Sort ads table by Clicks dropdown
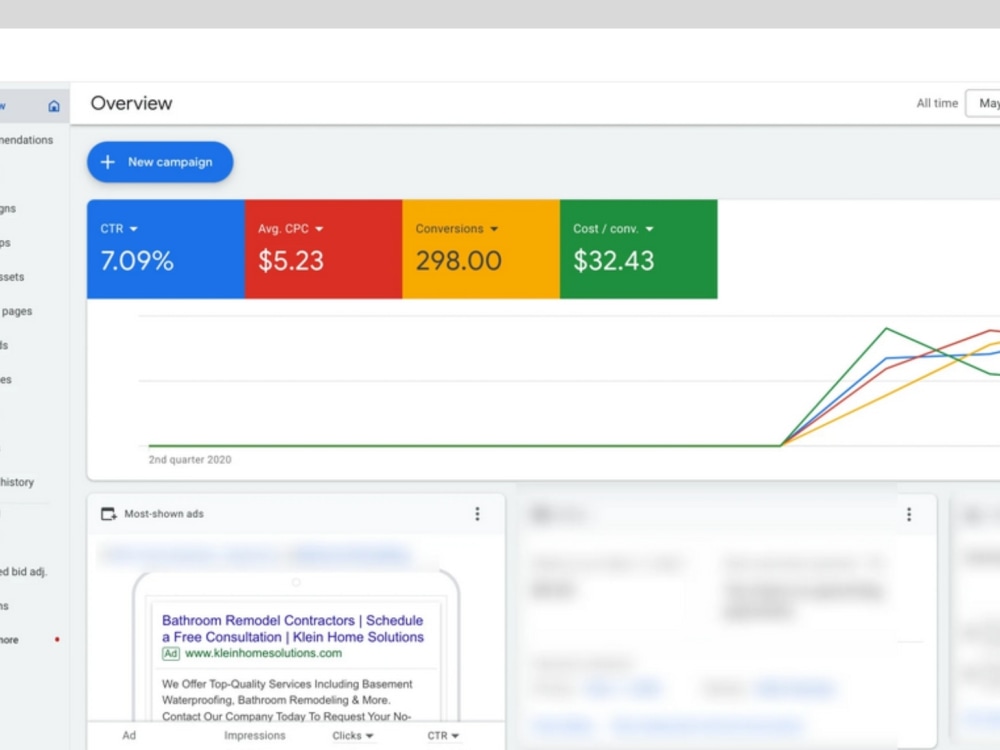 tap(353, 735)
